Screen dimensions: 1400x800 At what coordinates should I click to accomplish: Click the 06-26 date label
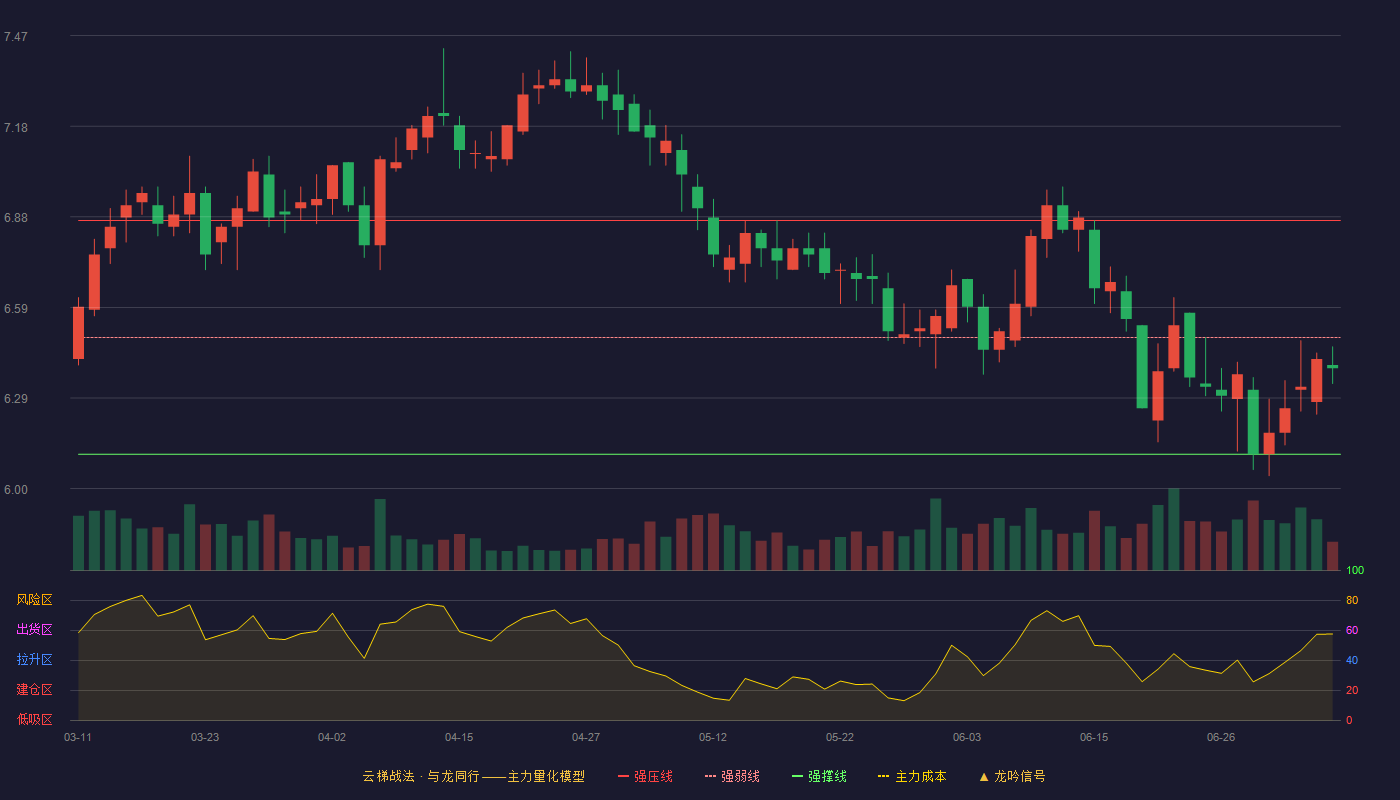pyautogui.click(x=1221, y=737)
